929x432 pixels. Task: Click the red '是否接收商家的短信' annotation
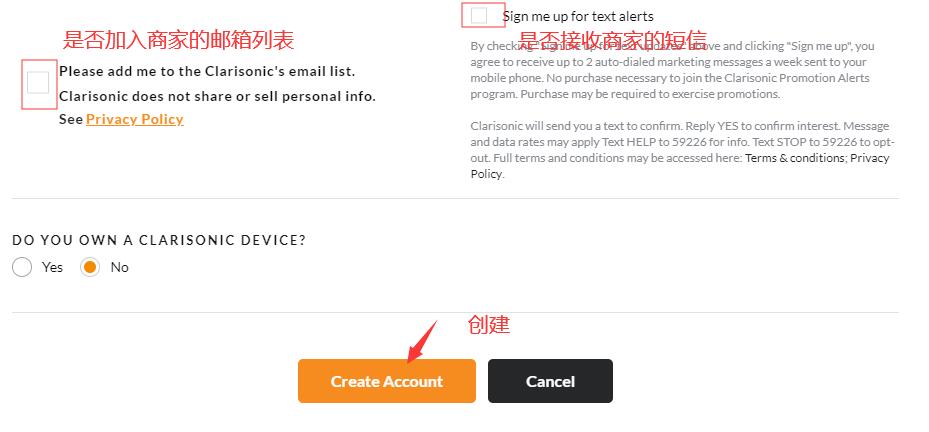[x=613, y=40]
